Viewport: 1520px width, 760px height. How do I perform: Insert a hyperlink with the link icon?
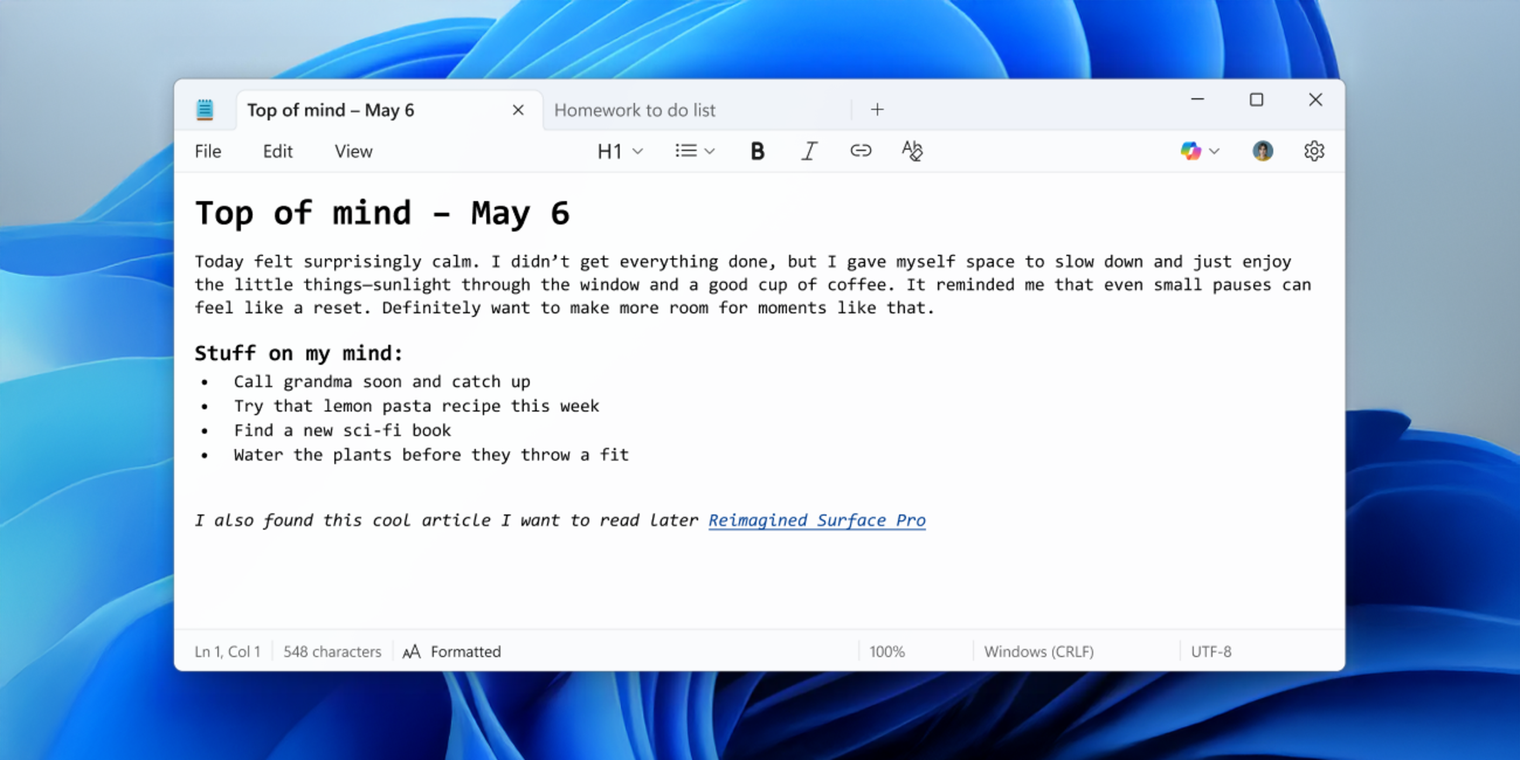point(861,151)
